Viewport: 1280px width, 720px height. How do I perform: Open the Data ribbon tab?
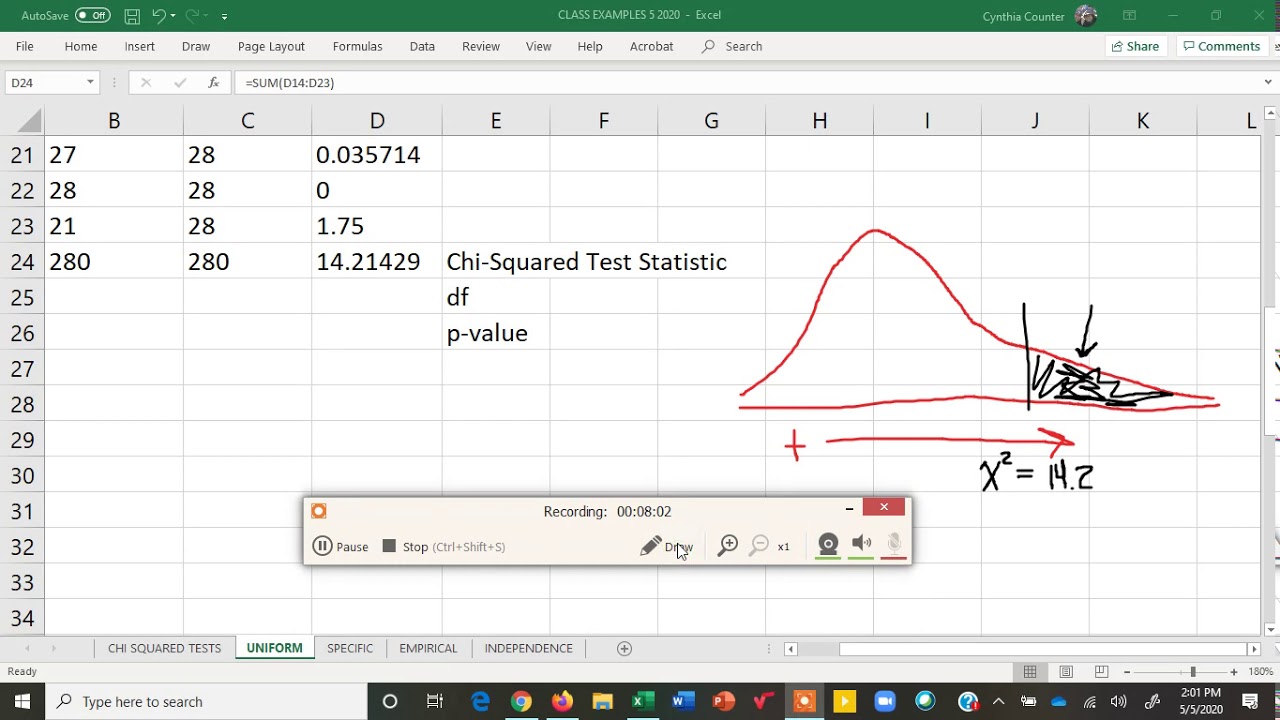(422, 46)
